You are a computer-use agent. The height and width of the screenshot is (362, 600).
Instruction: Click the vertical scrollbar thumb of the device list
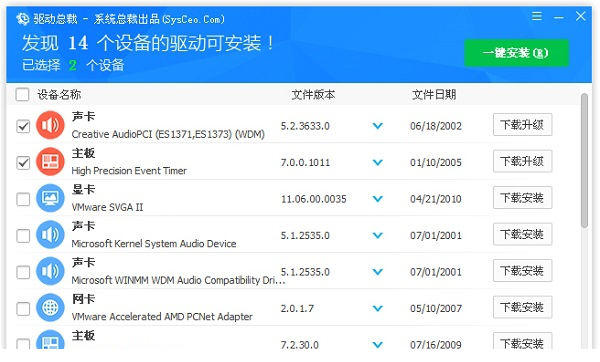[584, 160]
